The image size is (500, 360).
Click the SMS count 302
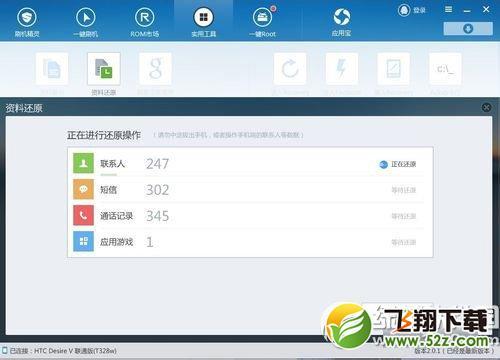(158, 190)
